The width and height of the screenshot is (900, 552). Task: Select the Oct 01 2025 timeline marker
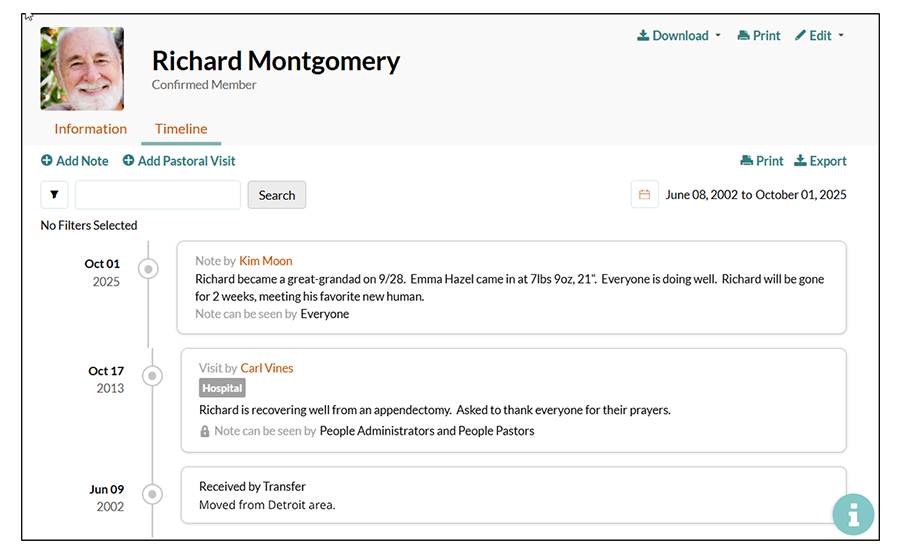(149, 269)
